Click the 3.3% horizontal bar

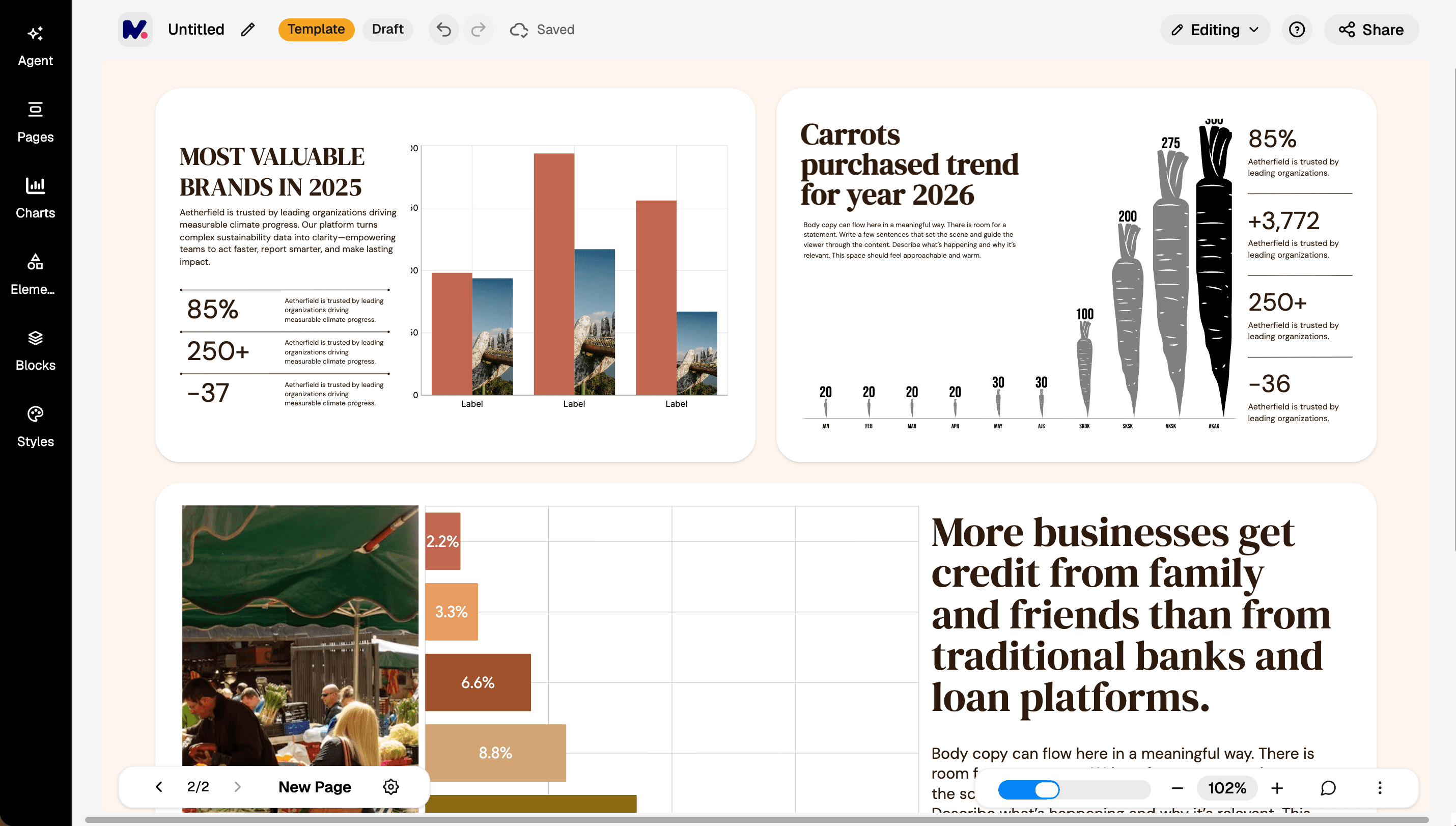(x=452, y=612)
